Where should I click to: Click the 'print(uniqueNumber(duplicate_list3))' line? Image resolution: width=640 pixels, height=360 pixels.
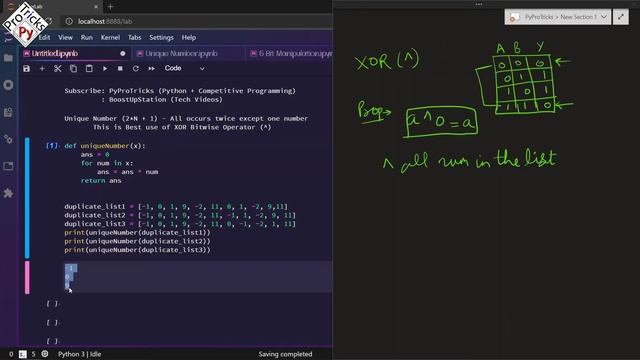137,250
